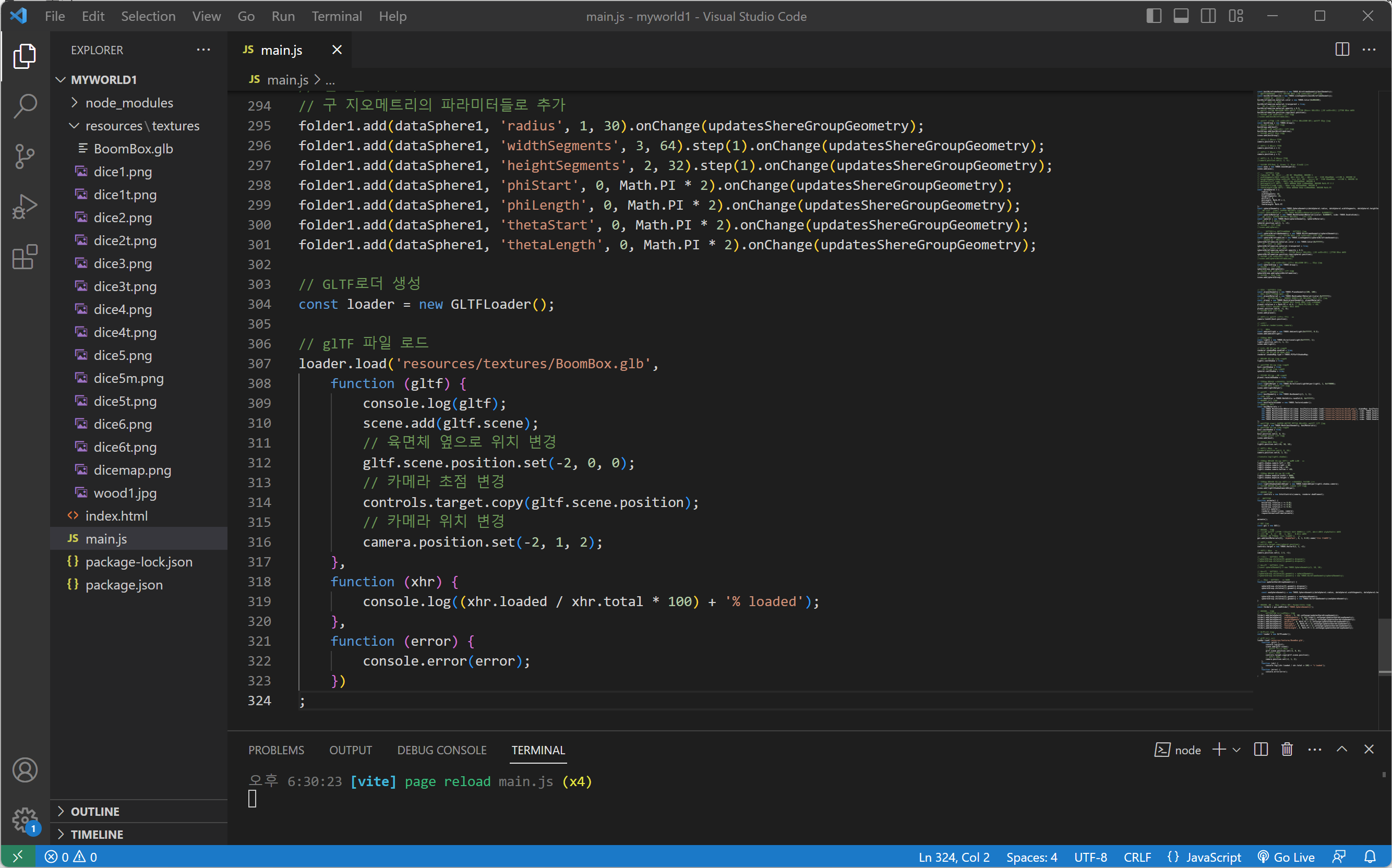Open the new terminal launch profile dropdown
This screenshot has height=868, width=1392.
point(1237,750)
